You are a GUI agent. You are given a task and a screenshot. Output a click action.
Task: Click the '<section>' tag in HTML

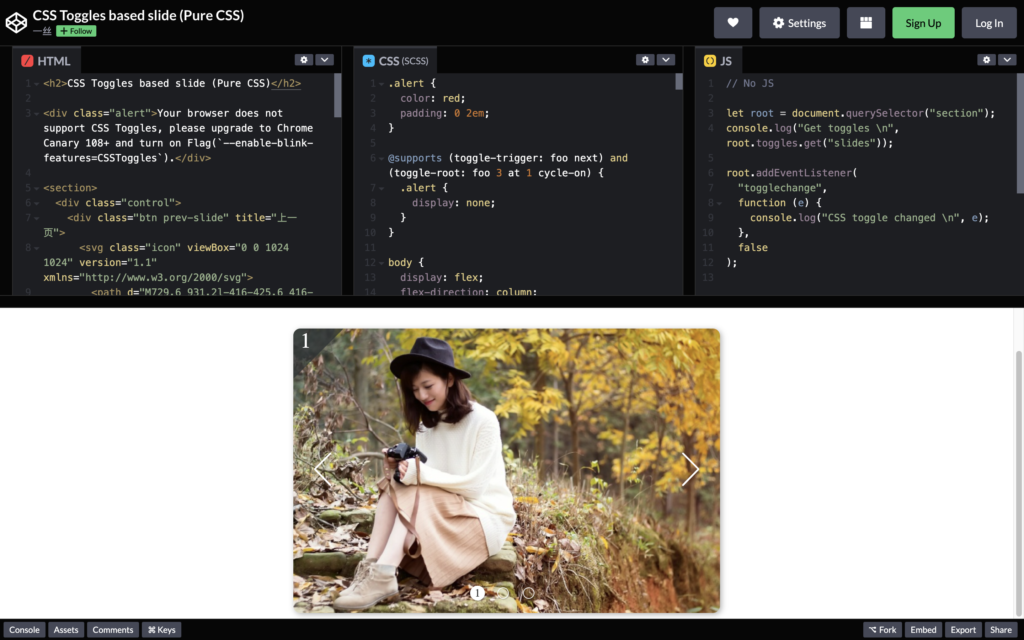[x=70, y=188]
